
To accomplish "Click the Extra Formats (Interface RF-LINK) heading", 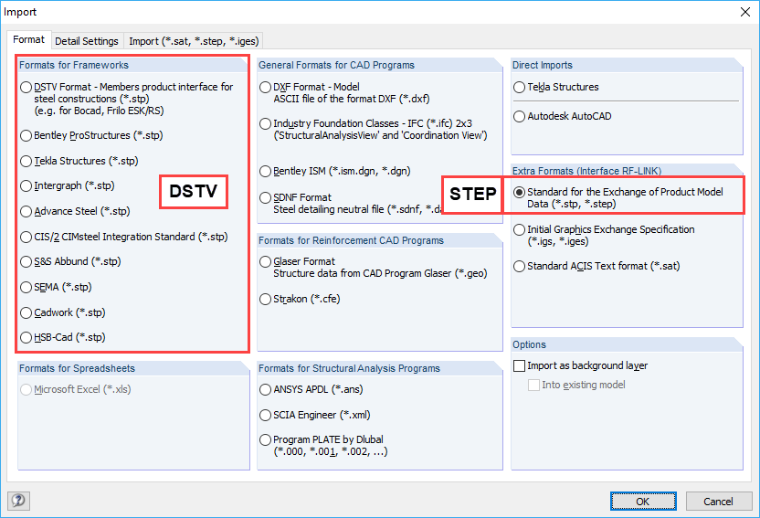I will (x=587, y=171).
